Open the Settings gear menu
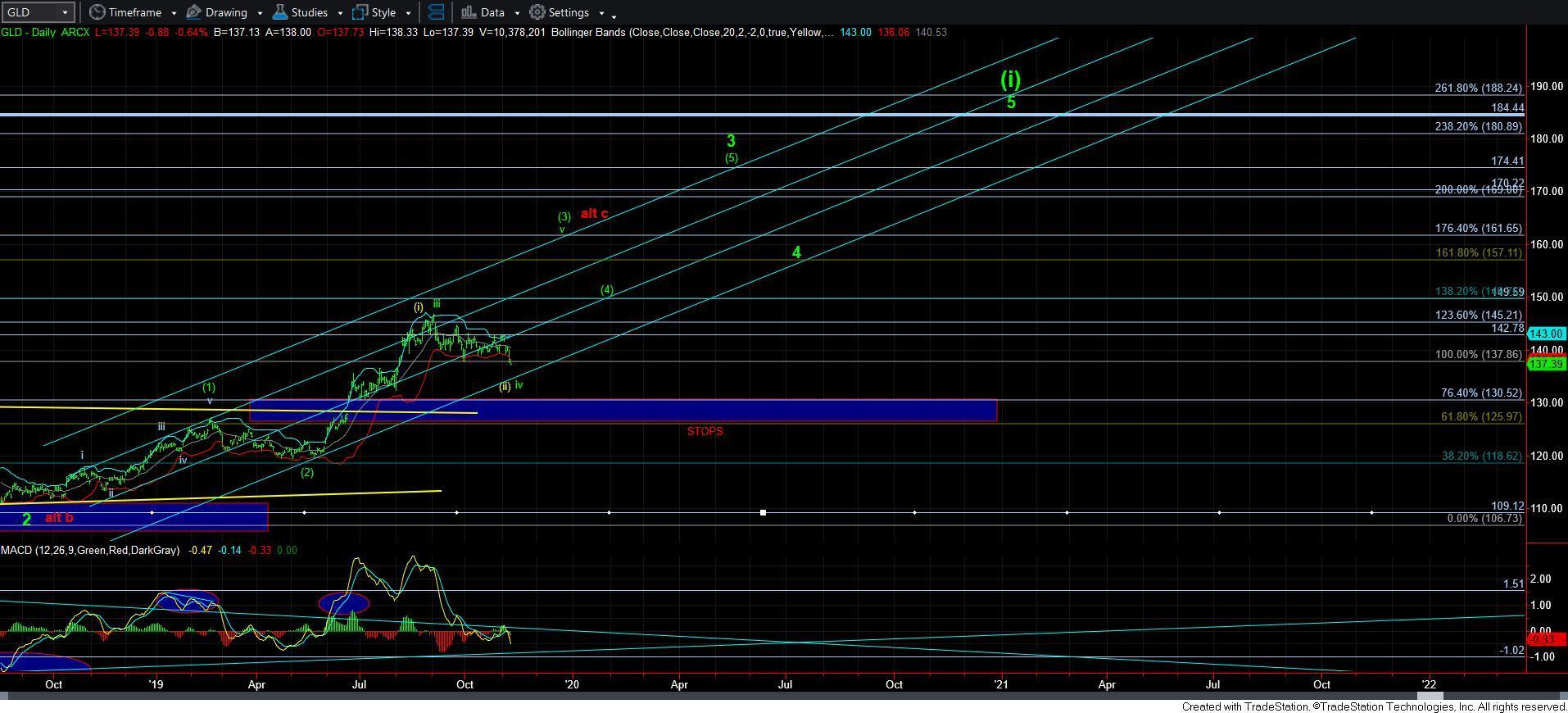The image size is (1568, 713). point(560,12)
